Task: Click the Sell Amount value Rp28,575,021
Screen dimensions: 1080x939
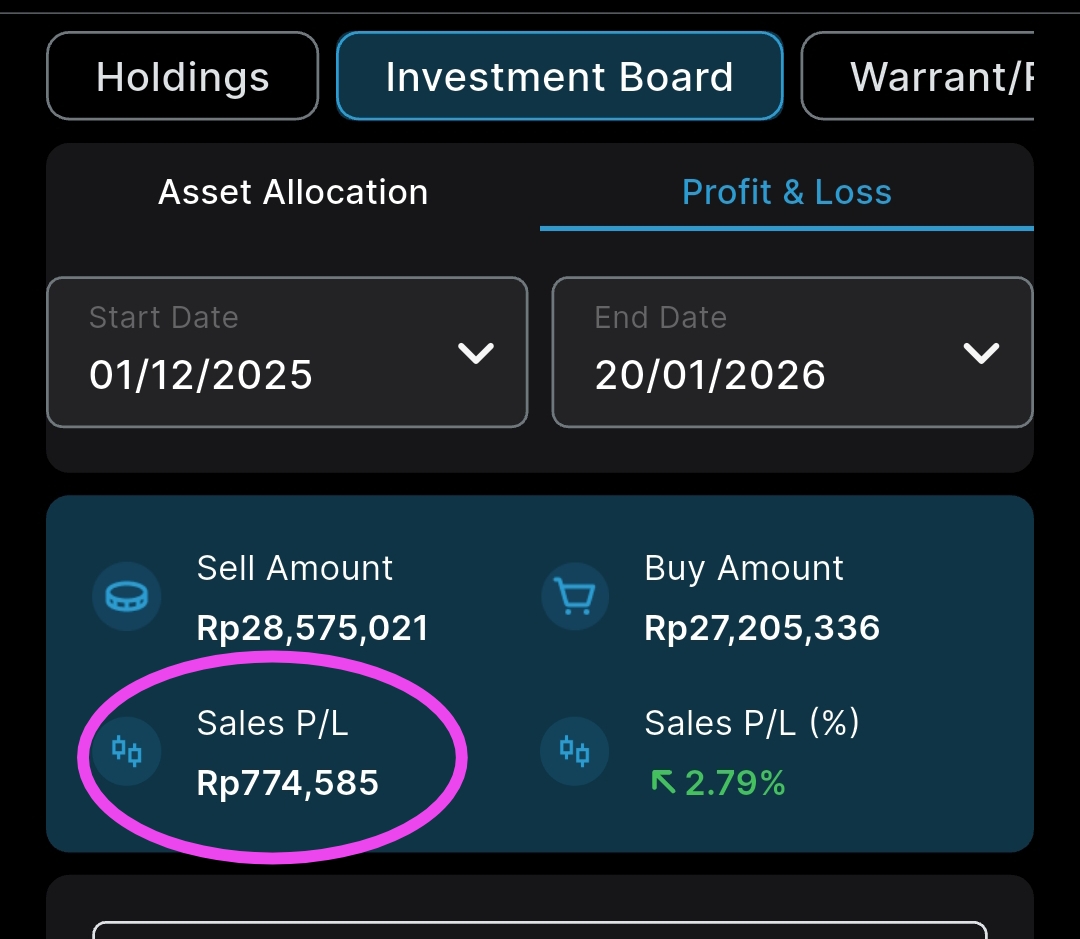Action: (x=312, y=628)
